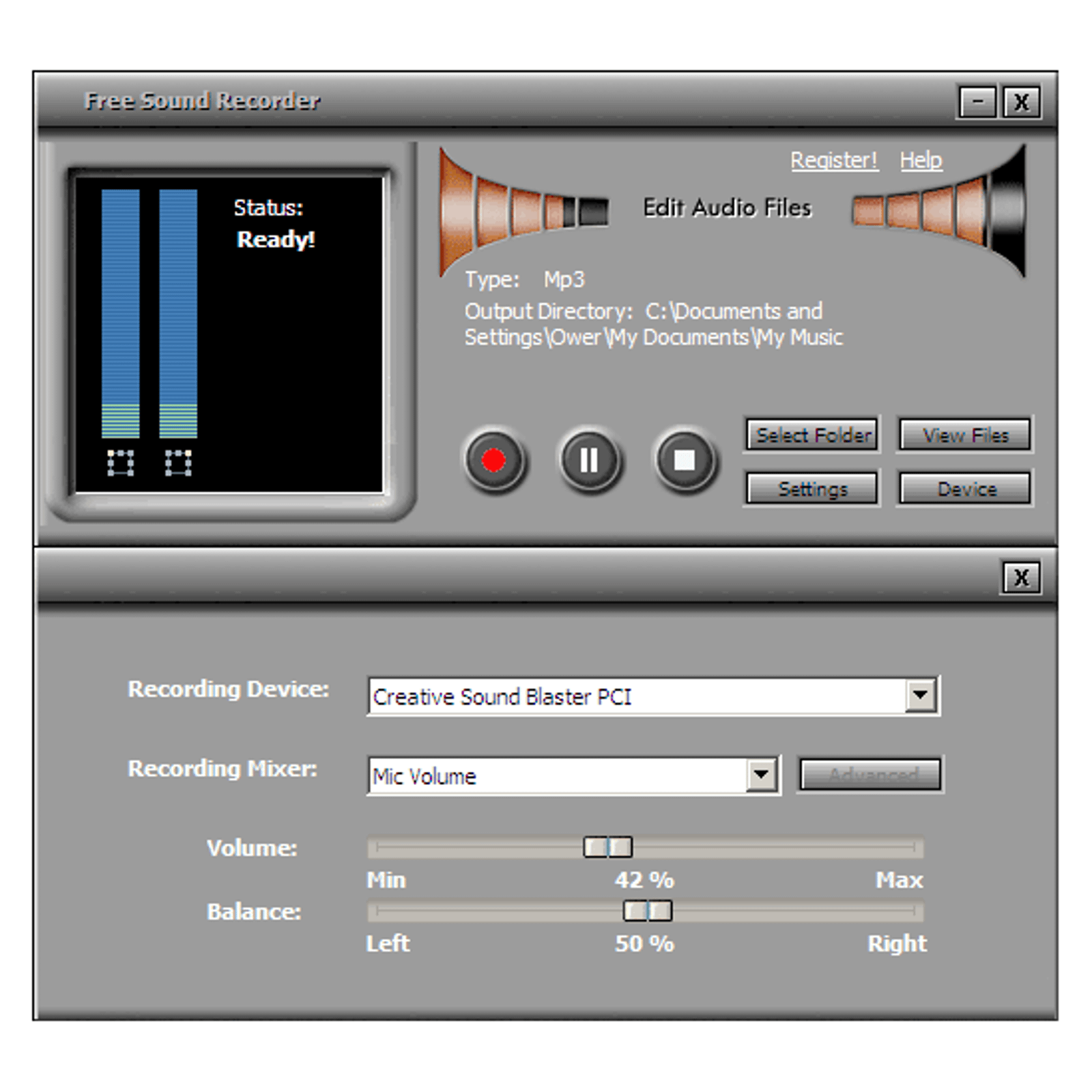The width and height of the screenshot is (1092, 1092).
Task: Click the Device button
Action: [965, 489]
